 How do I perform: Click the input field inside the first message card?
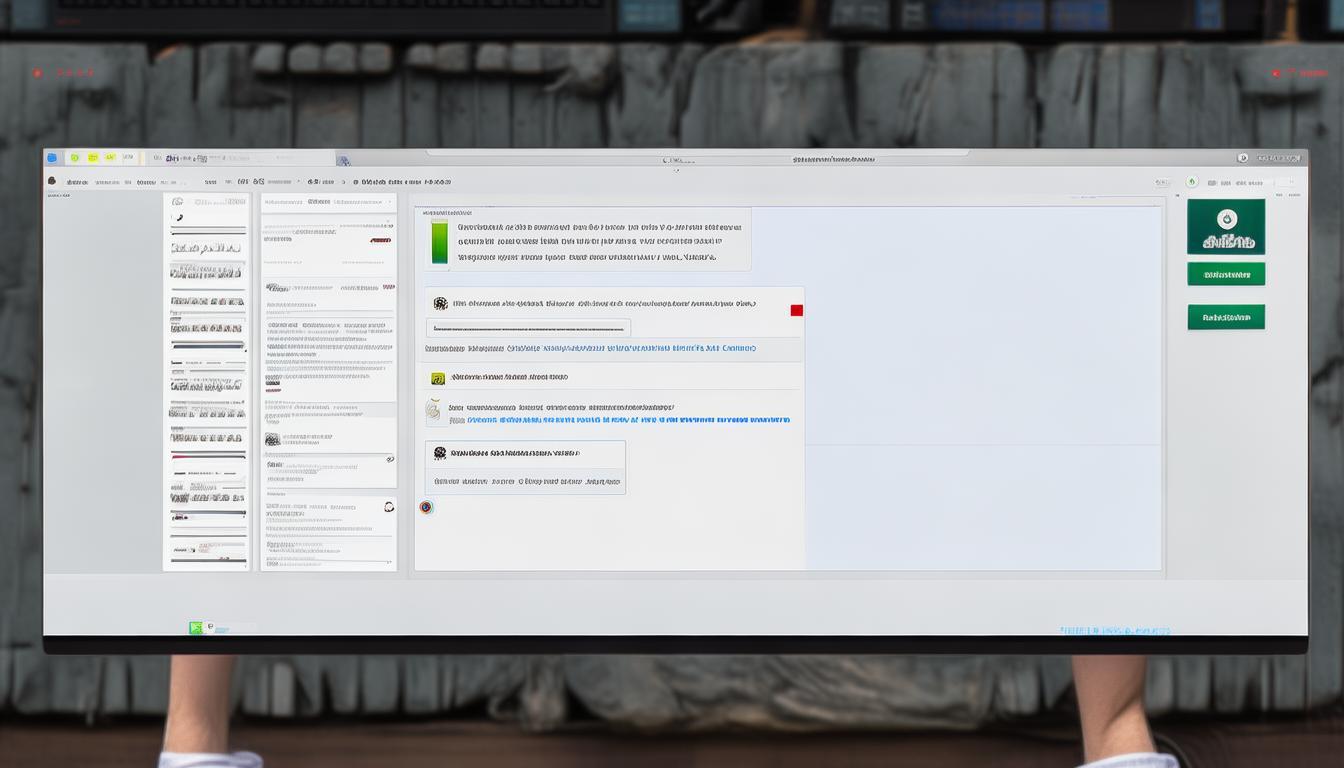(528, 328)
